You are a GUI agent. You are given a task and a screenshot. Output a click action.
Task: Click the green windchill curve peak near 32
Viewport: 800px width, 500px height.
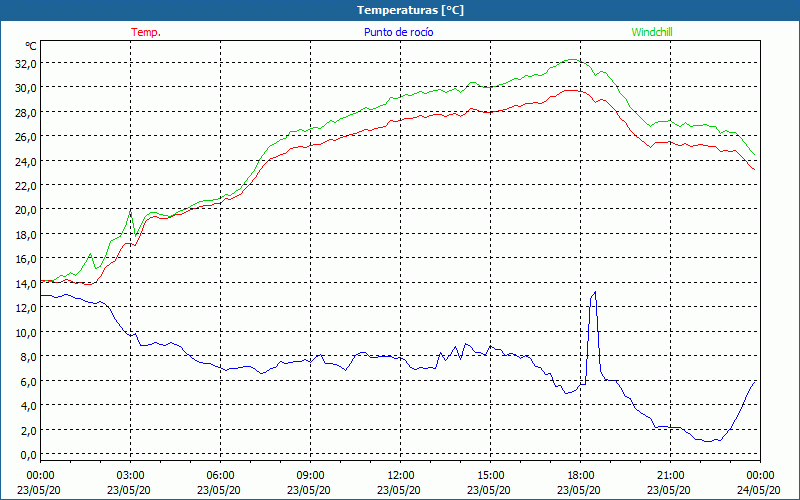[x=572, y=60]
